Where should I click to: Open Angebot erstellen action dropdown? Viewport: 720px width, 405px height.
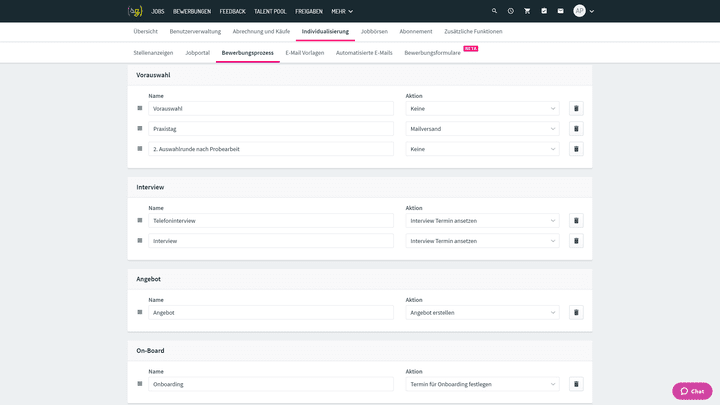click(482, 313)
